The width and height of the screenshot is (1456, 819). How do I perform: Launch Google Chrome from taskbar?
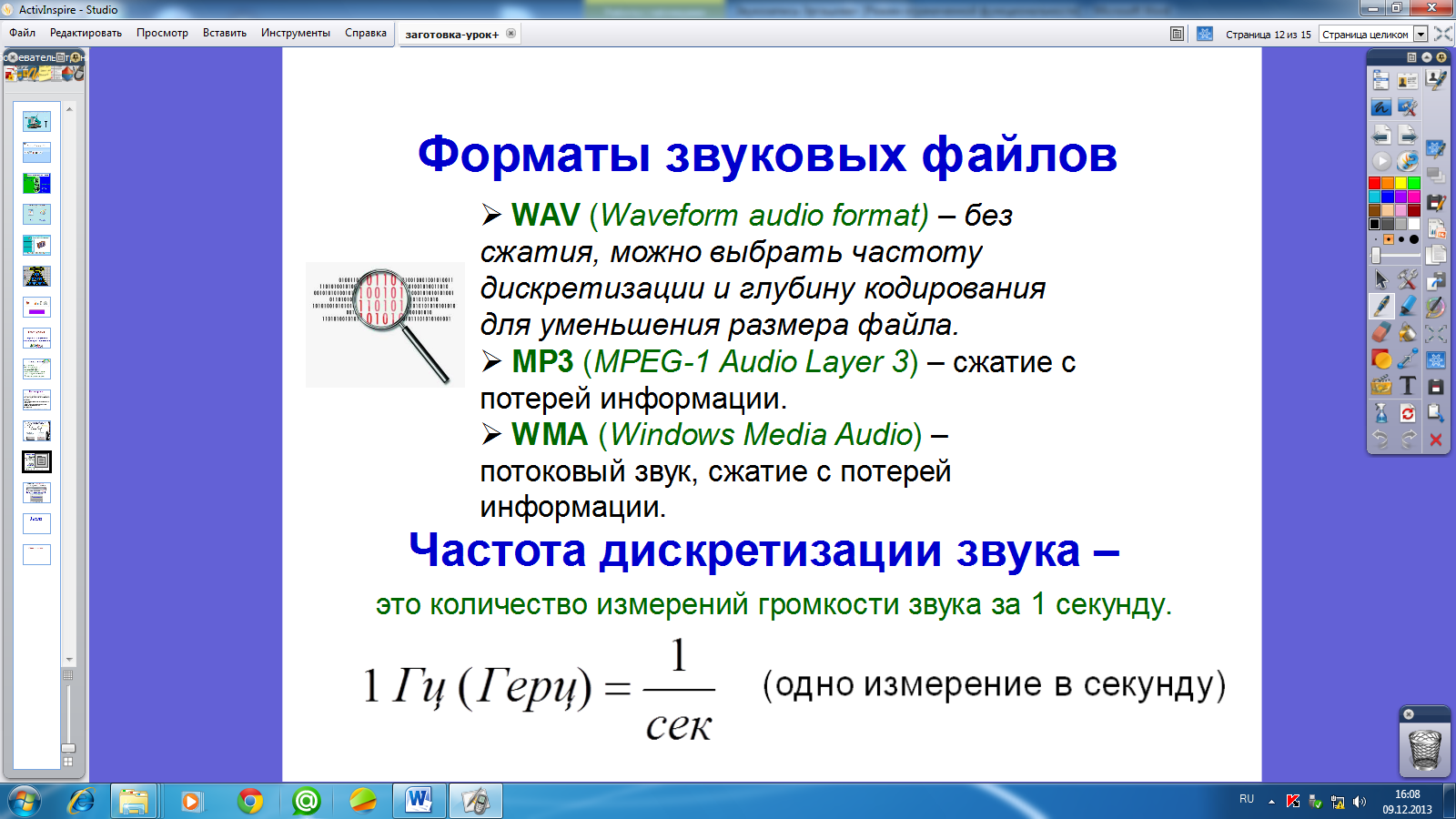click(x=250, y=801)
